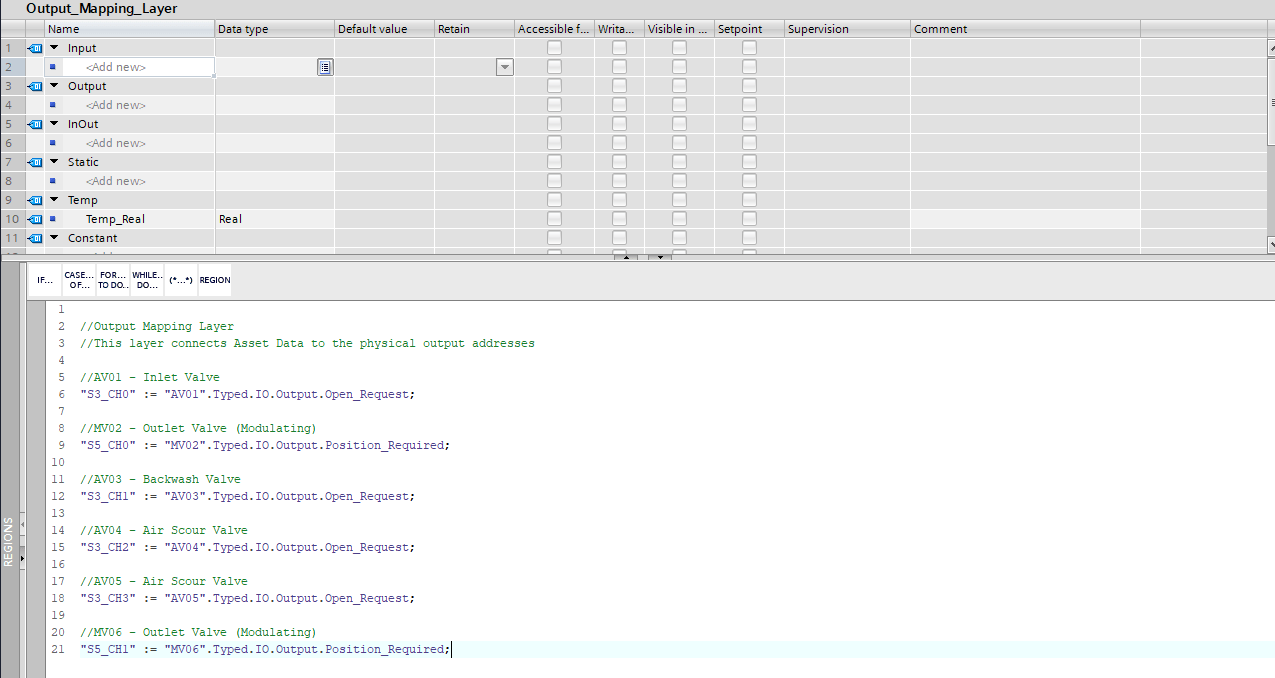
Task: Open data type picker in row 2
Action: [x=325, y=67]
